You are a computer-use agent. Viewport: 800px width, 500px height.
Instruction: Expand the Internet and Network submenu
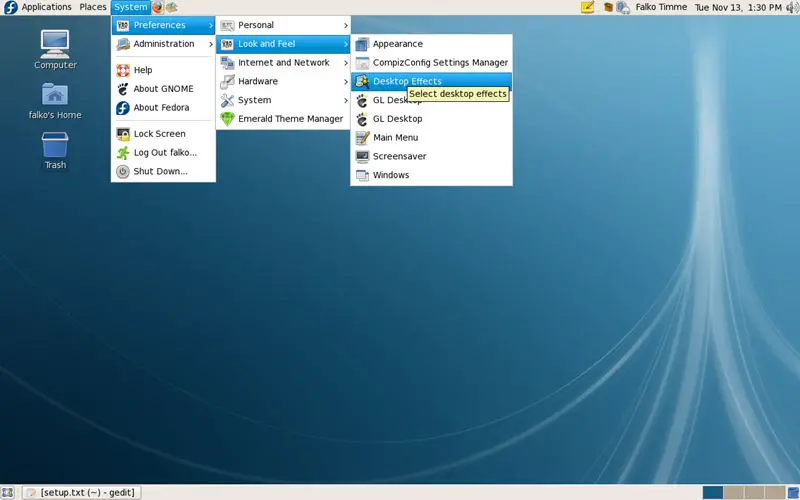(x=283, y=63)
